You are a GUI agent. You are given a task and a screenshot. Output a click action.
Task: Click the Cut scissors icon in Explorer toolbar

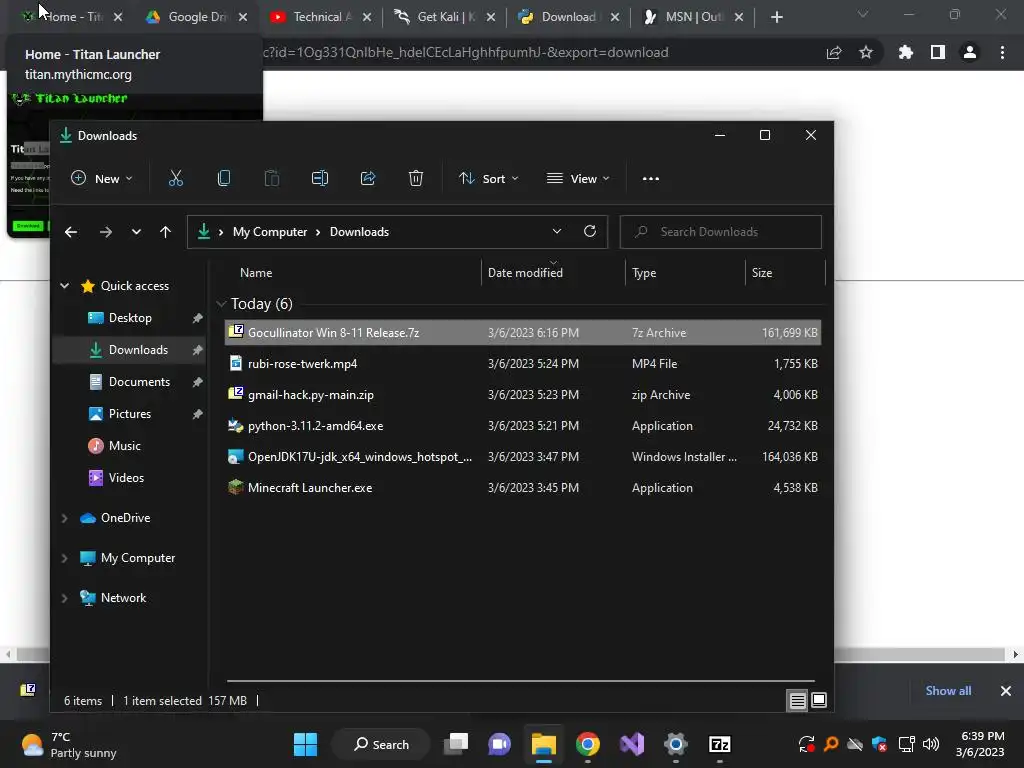[176, 178]
